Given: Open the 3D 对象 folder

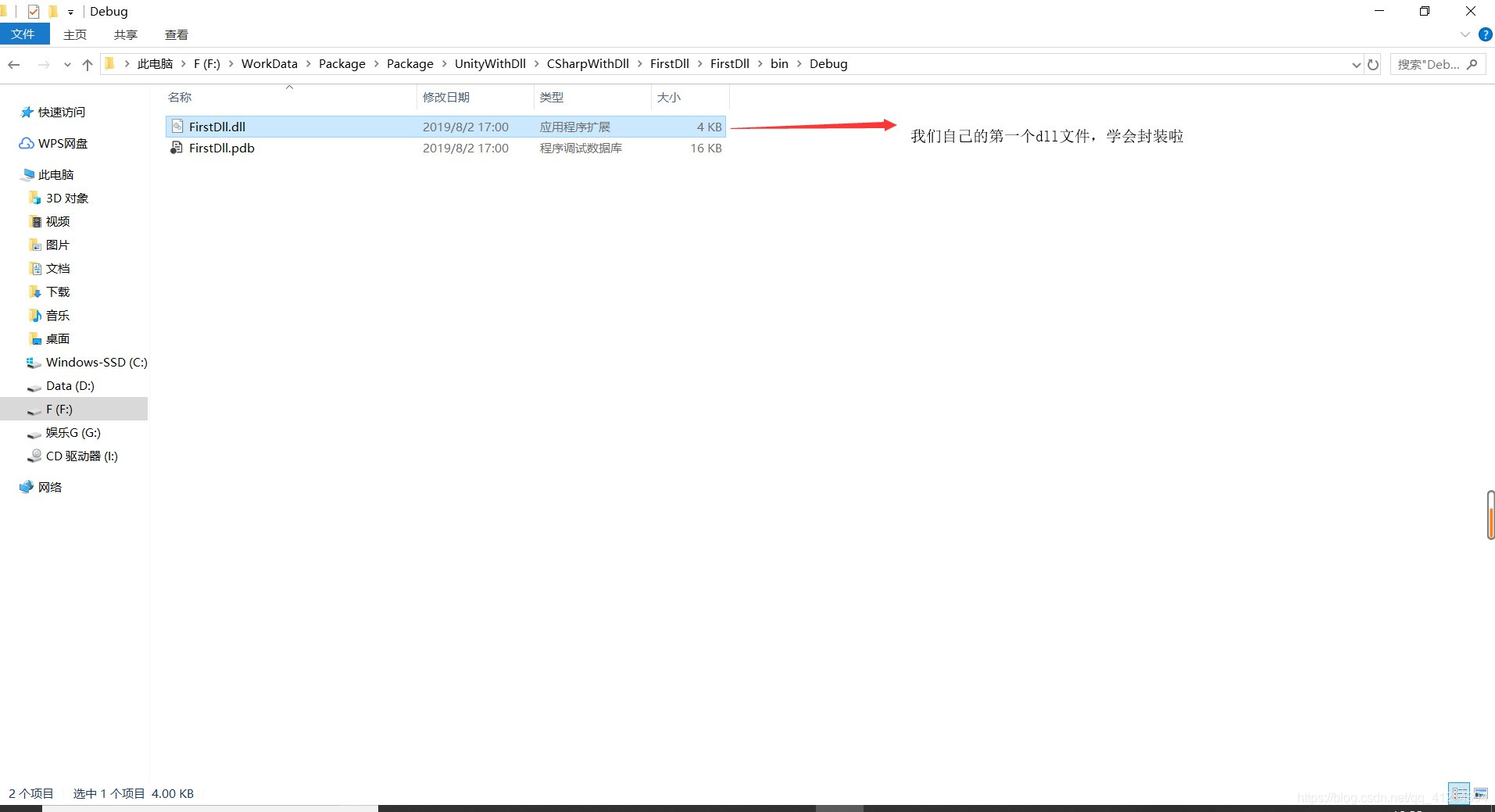Looking at the screenshot, I should tap(67, 199).
